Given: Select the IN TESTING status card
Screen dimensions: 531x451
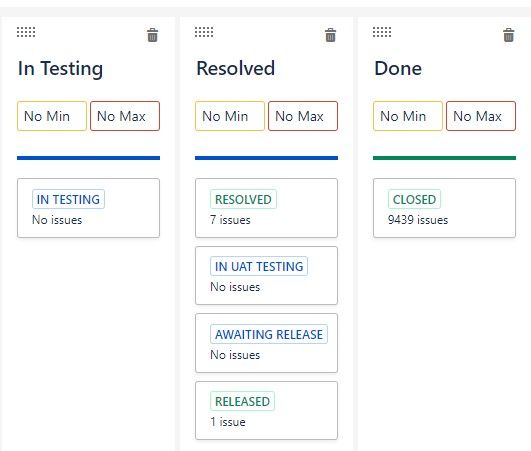Looking at the screenshot, I should pos(88,208).
